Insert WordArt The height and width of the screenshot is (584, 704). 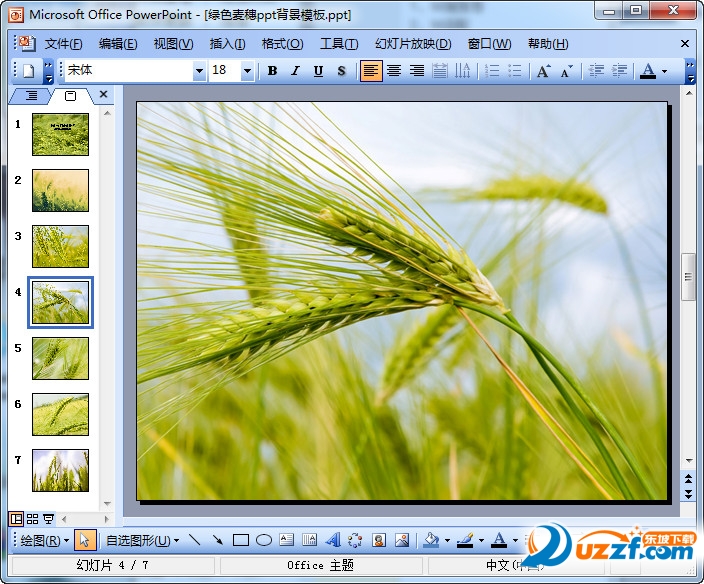333,540
